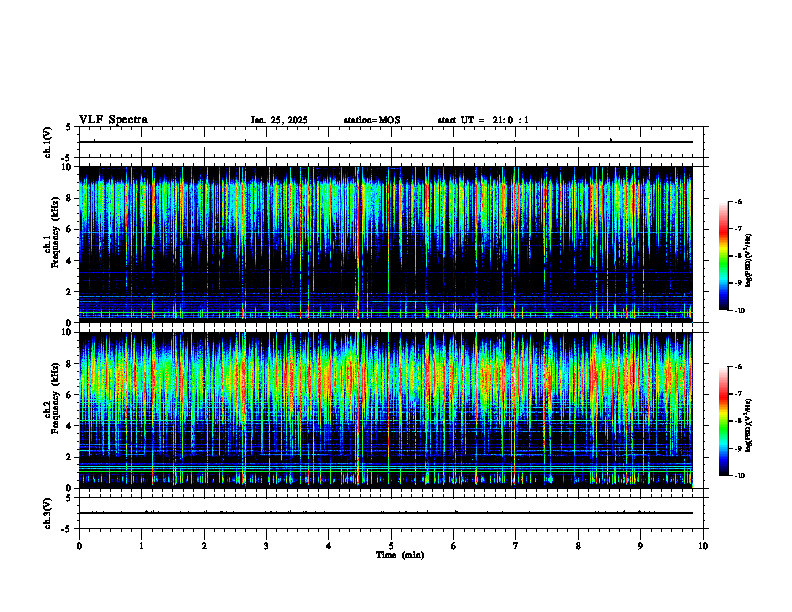Click the ch.1 colorbar "log(PSD)" label
792x612 pixels.
point(748,261)
